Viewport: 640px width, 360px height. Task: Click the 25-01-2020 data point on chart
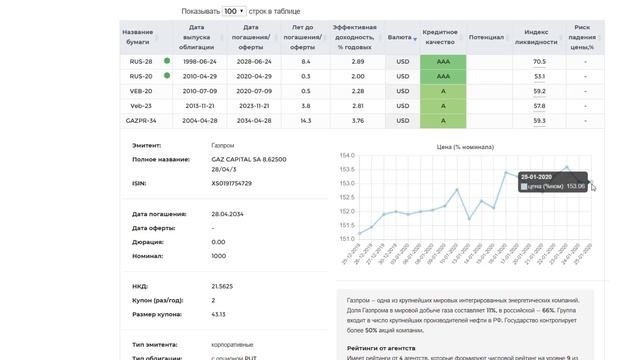click(x=591, y=182)
